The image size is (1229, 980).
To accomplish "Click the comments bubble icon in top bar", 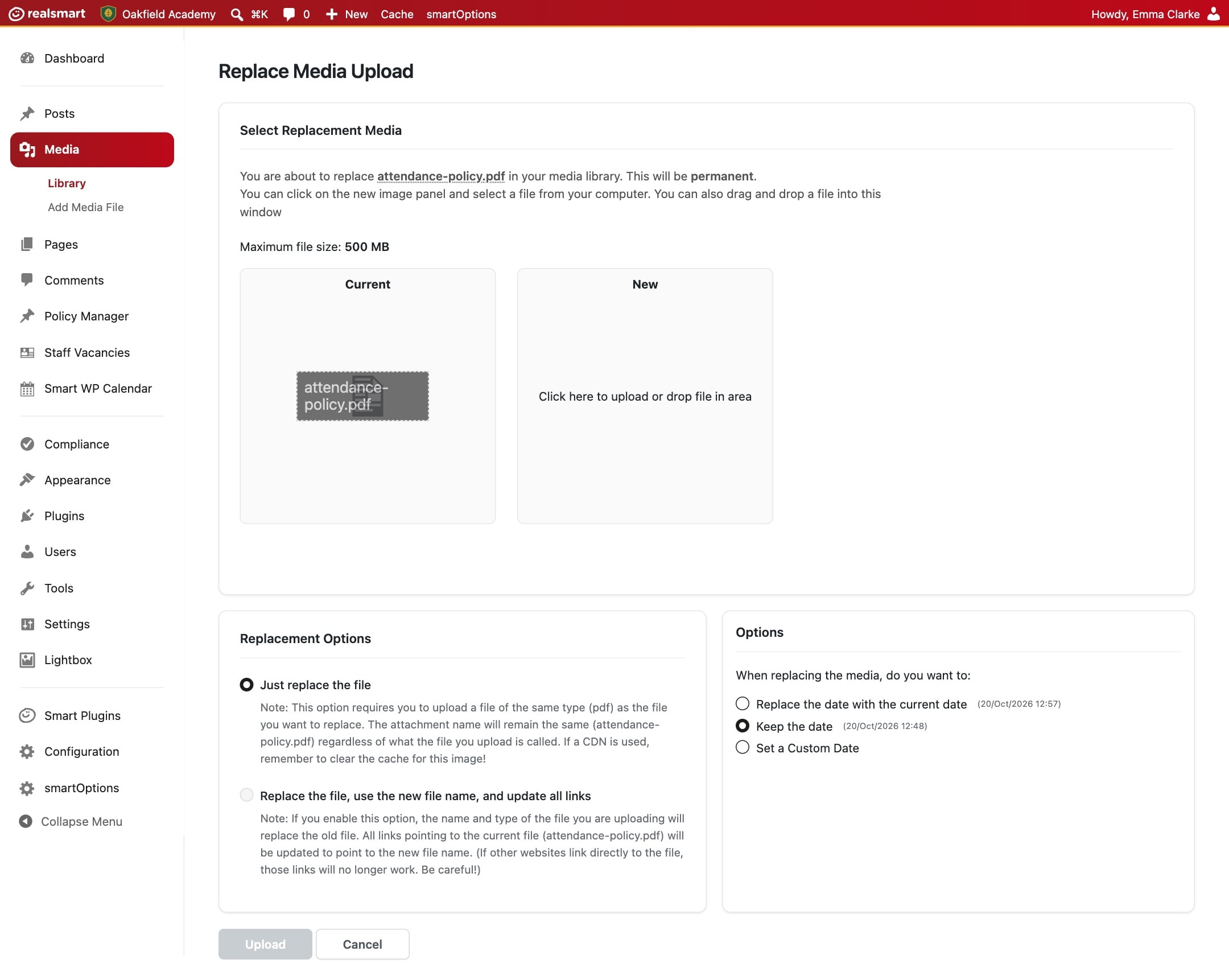I will click(x=289, y=14).
